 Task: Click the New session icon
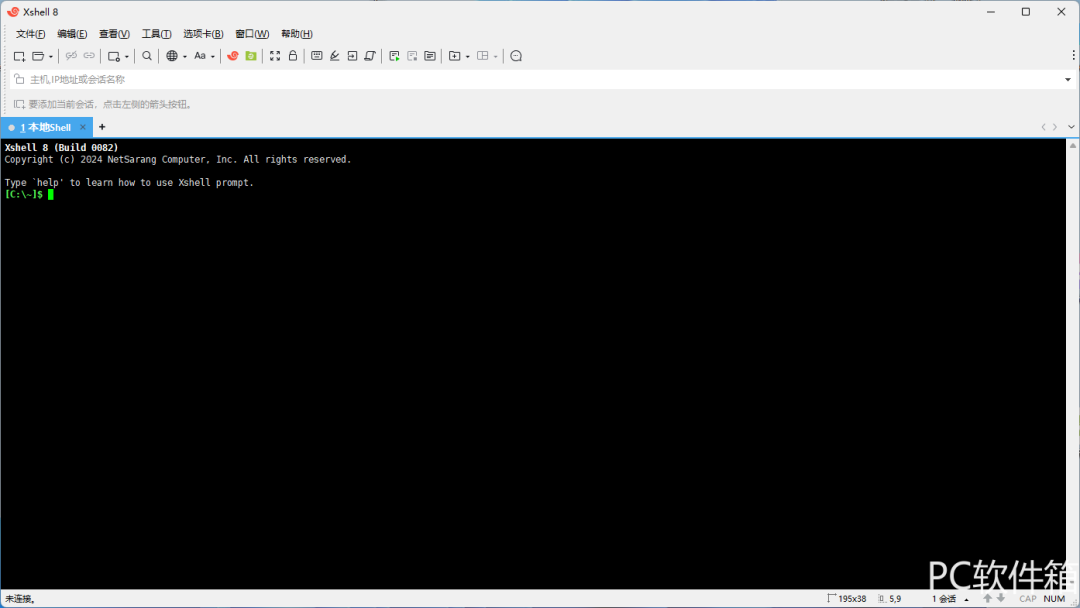(x=19, y=56)
